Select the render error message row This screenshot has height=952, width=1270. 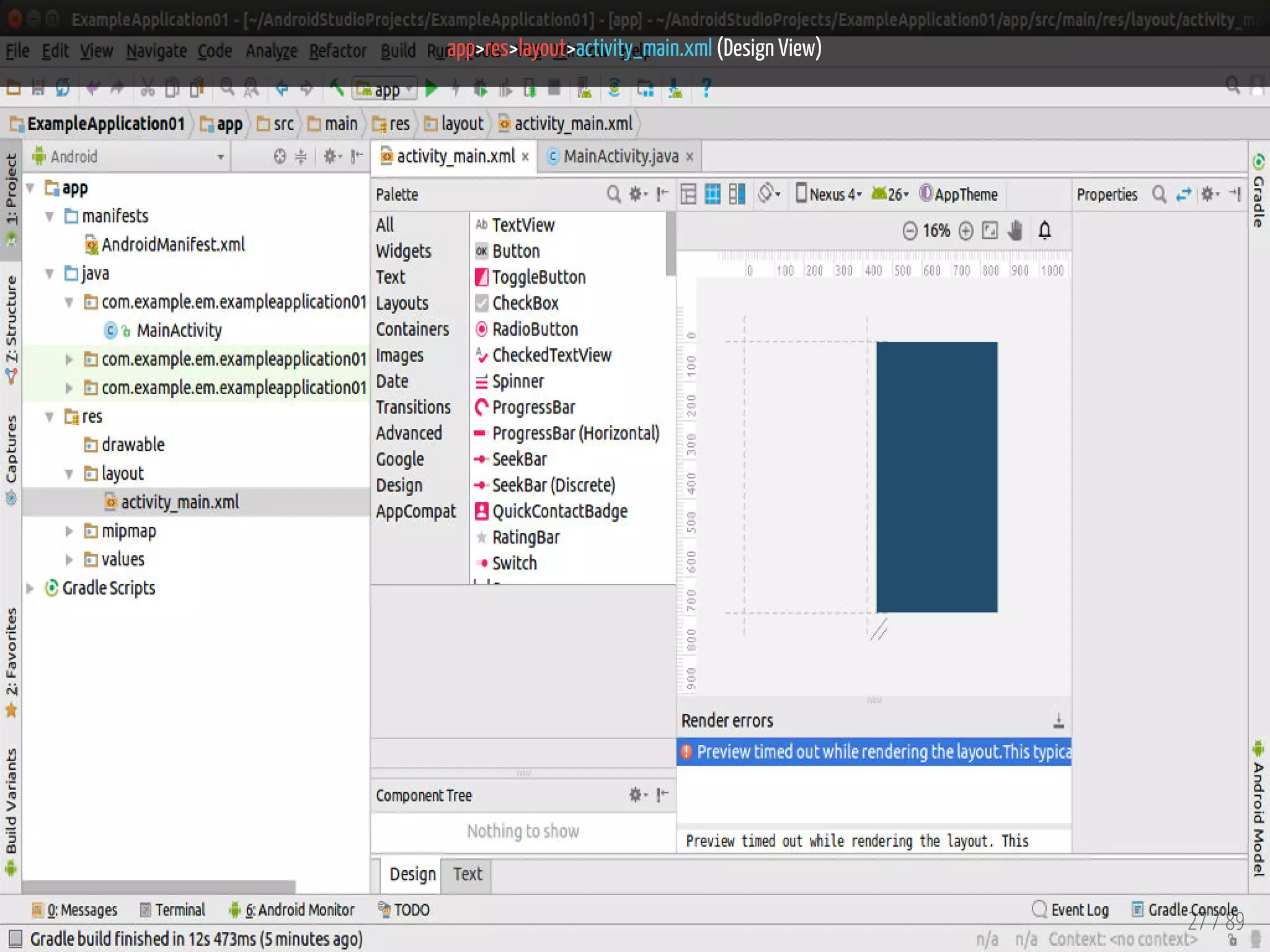874,752
